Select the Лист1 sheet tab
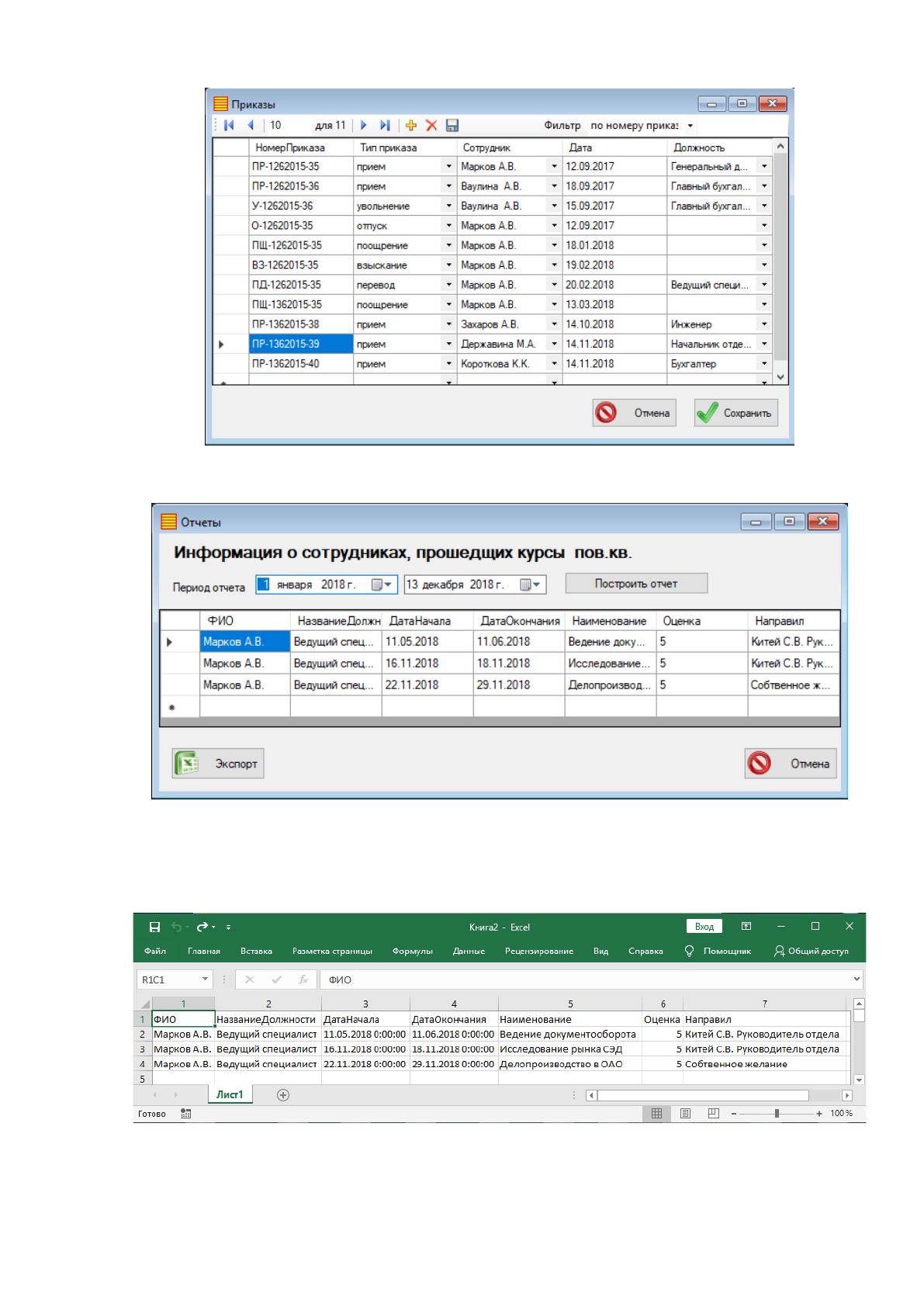This screenshot has width=924, height=1307. pos(230,1095)
